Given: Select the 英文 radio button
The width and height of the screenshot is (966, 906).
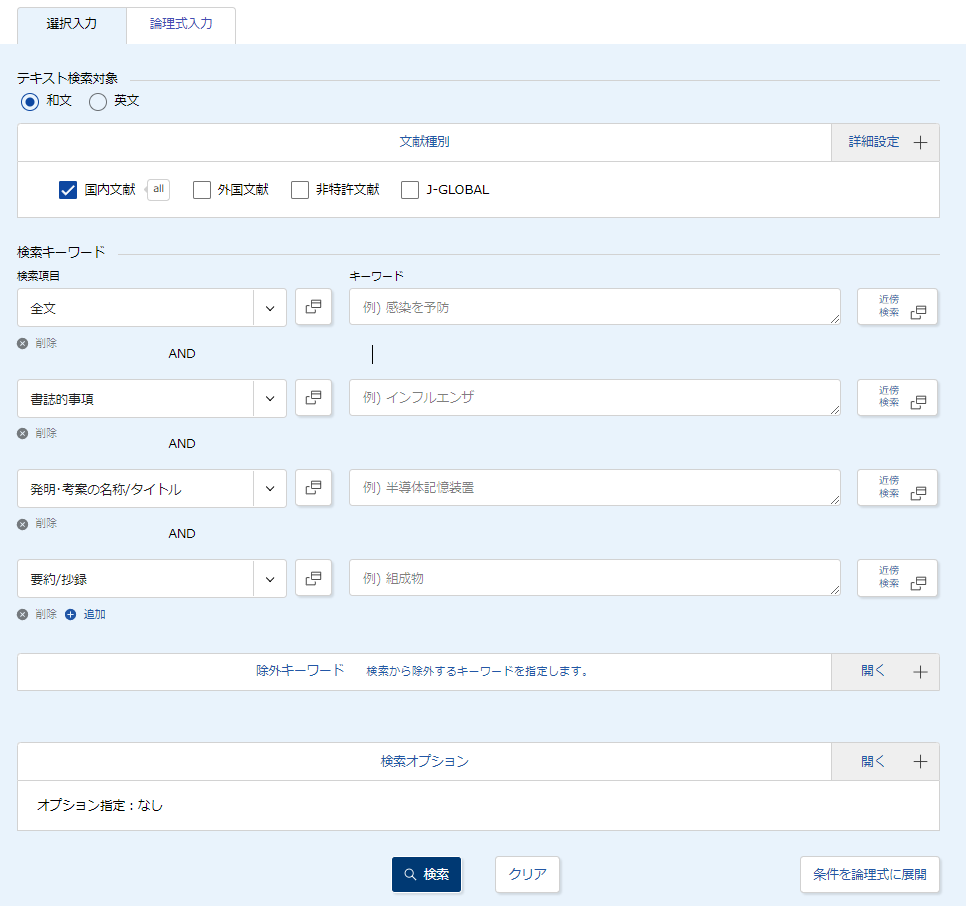Looking at the screenshot, I should (x=98, y=101).
